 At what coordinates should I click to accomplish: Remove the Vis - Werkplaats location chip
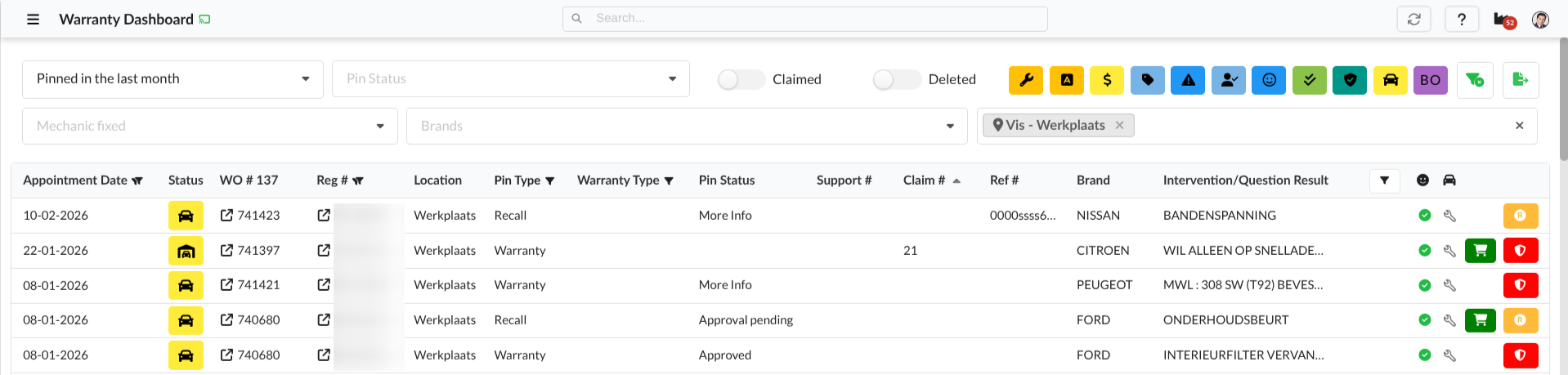pos(1119,125)
